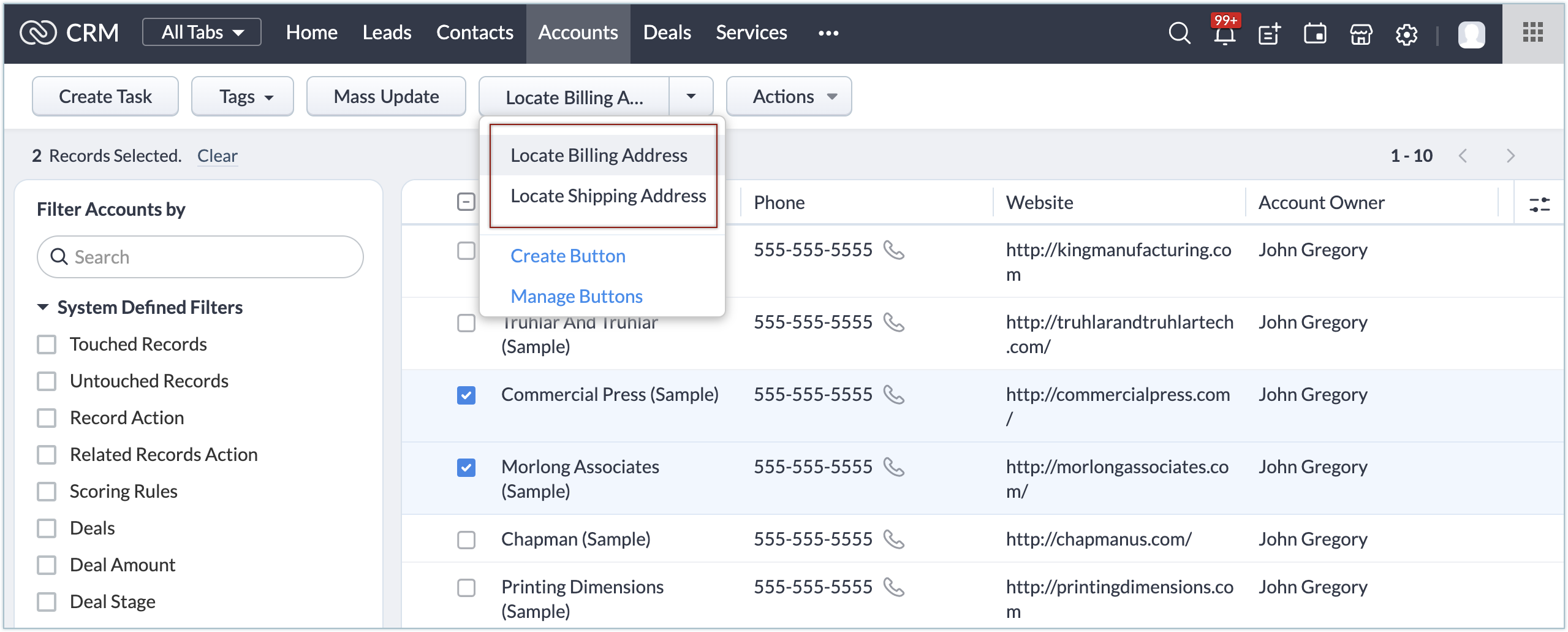Click the filter Search input field
The width and height of the screenshot is (1568, 632).
(208, 257)
